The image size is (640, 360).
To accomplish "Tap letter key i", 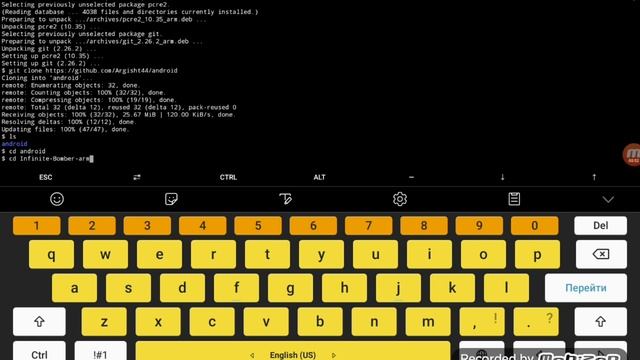I will 429,254.
